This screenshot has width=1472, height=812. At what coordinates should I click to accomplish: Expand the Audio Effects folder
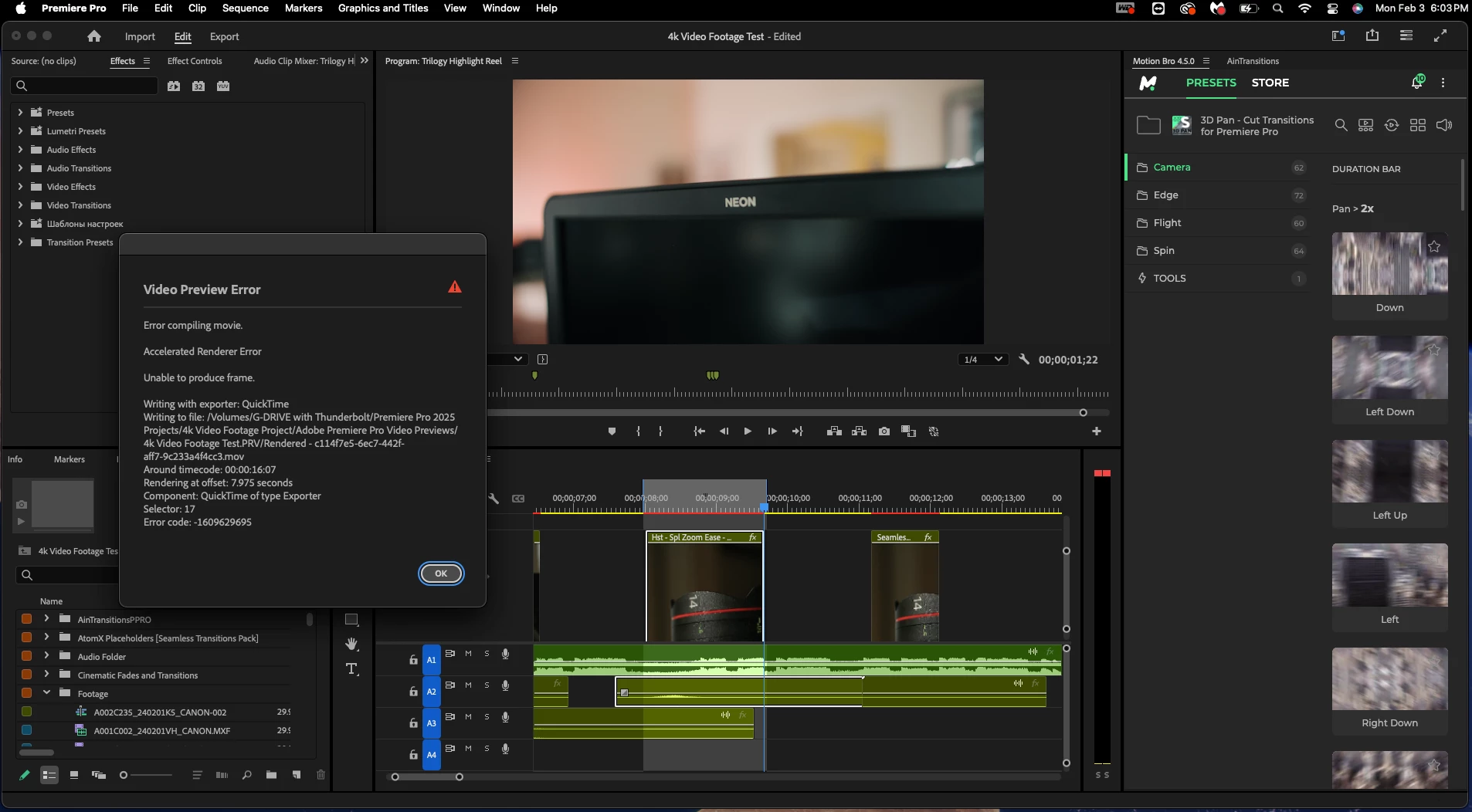click(x=20, y=150)
